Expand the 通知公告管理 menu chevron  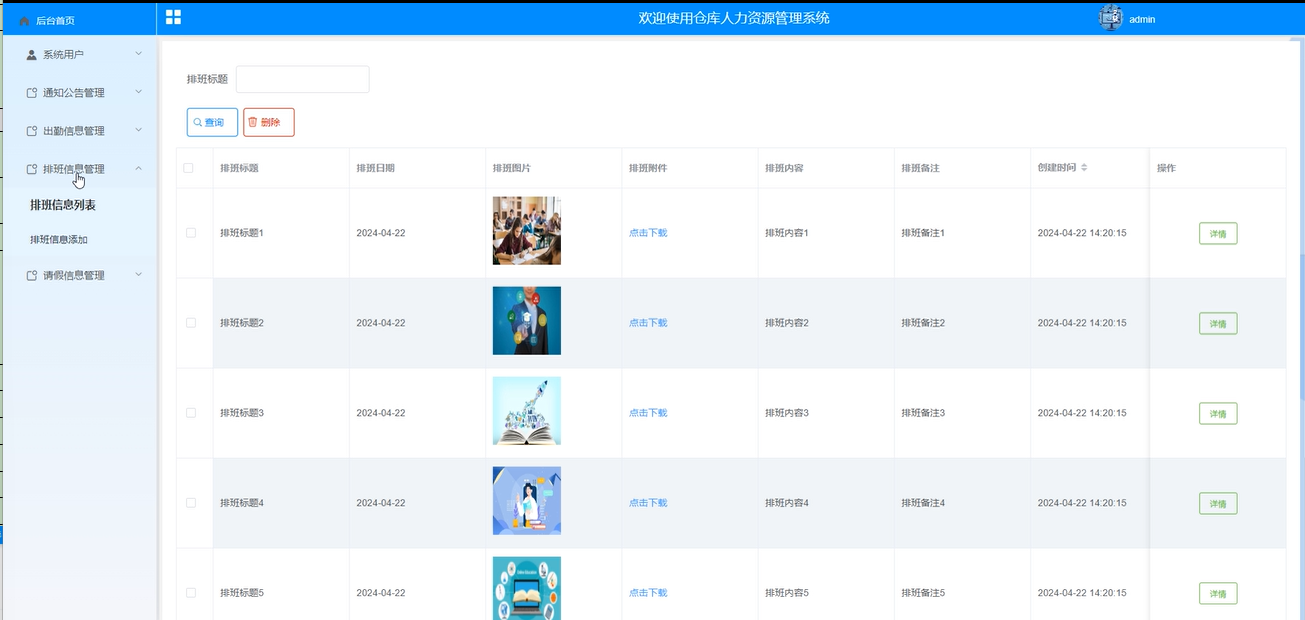(139, 92)
